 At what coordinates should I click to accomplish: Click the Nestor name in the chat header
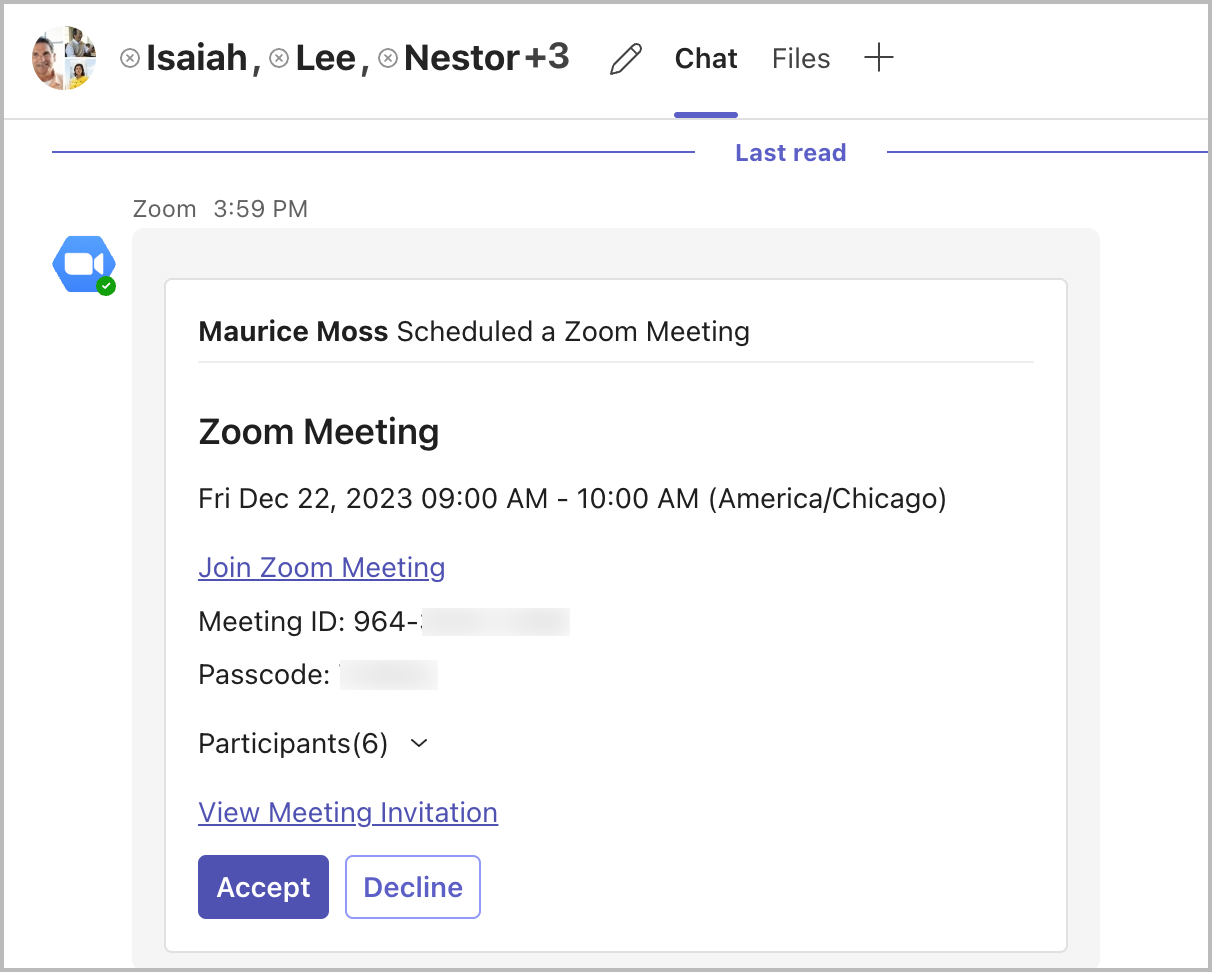click(x=462, y=58)
